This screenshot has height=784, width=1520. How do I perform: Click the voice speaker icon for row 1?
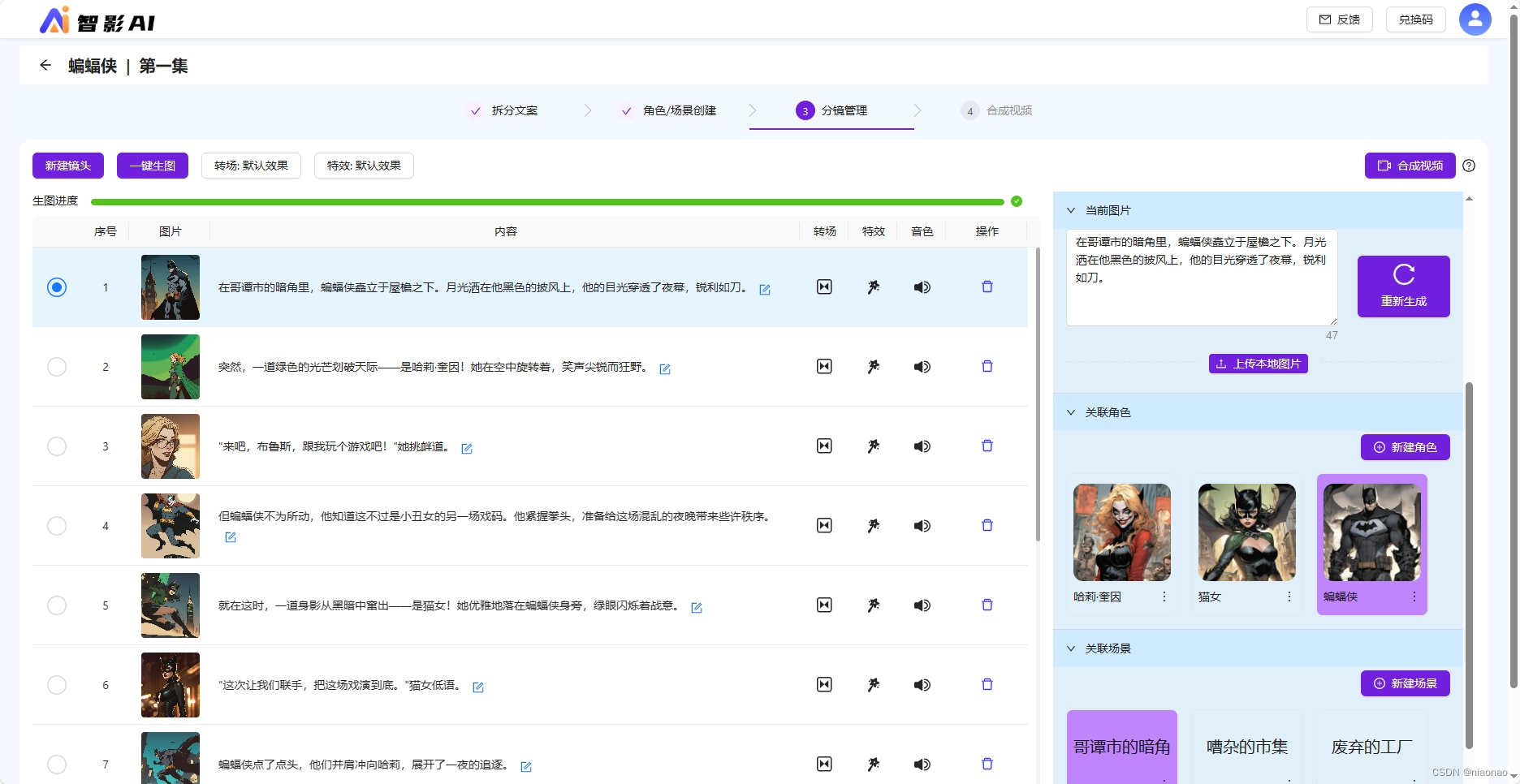[922, 287]
